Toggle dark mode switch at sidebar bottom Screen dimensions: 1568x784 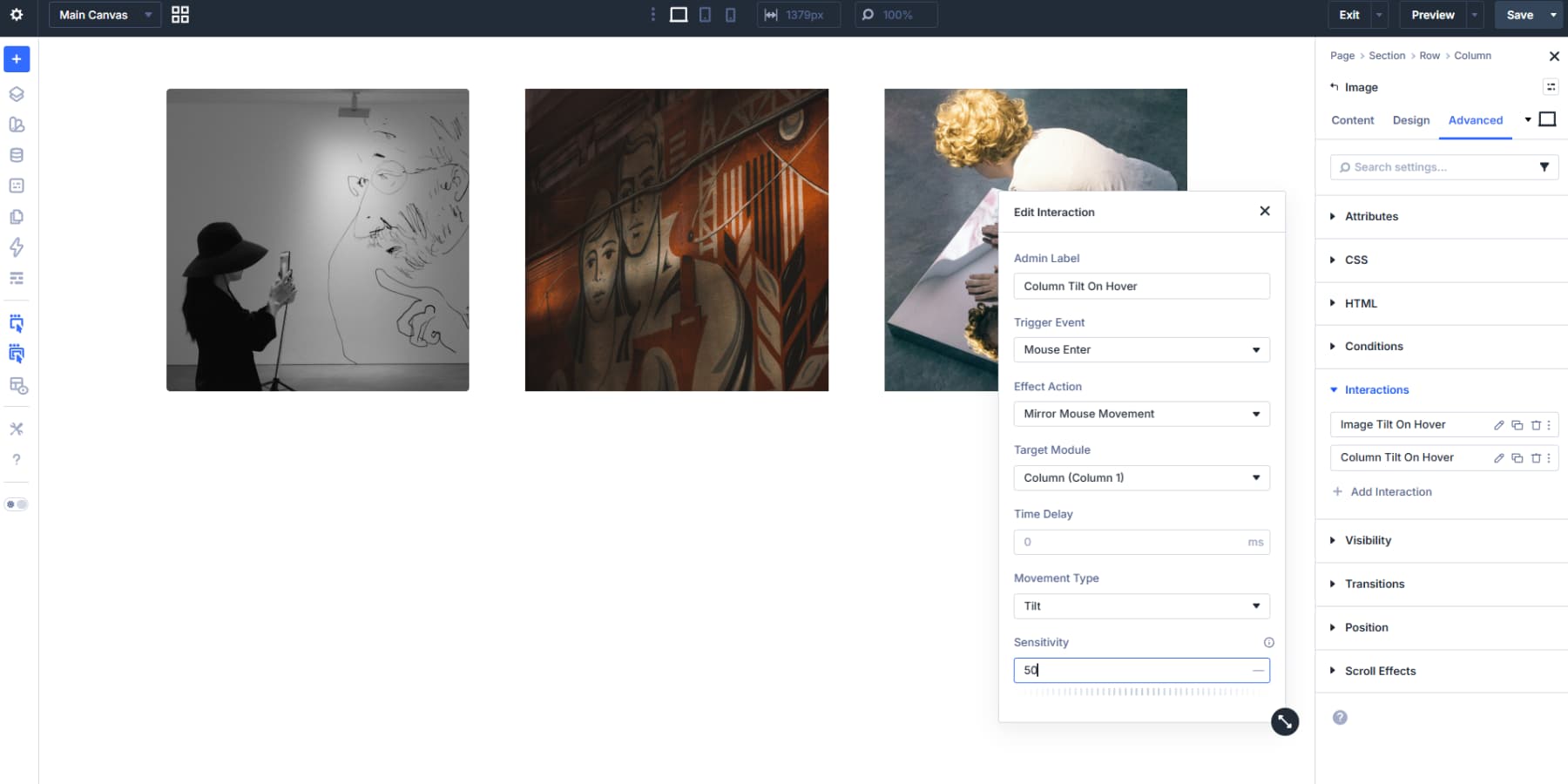(x=17, y=504)
